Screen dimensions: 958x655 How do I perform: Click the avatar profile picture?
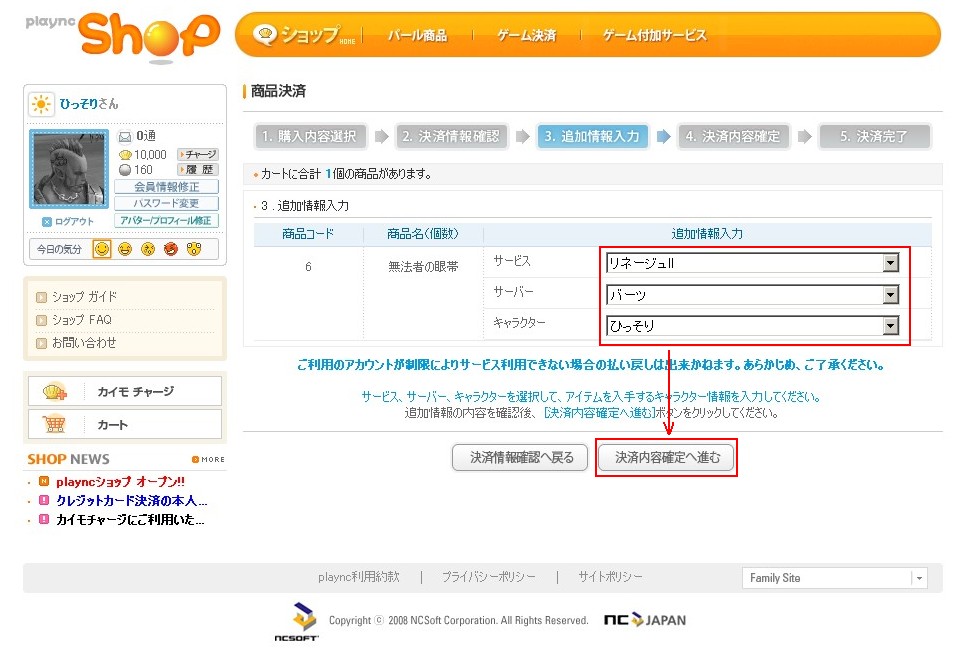click(69, 169)
